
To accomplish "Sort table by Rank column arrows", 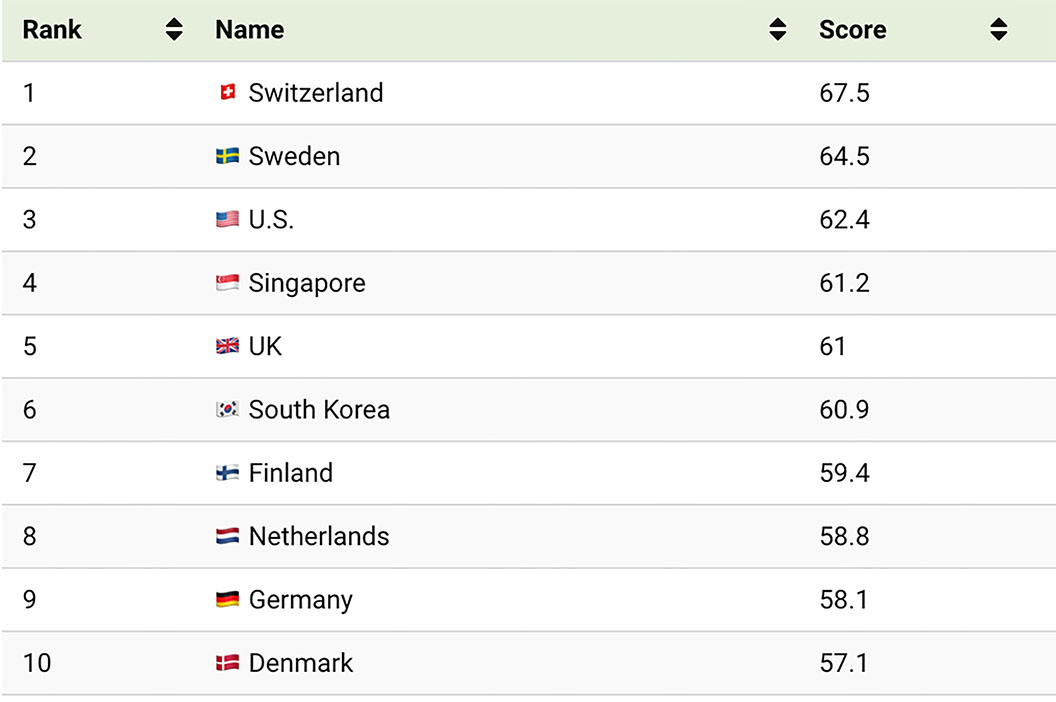I will point(174,30).
